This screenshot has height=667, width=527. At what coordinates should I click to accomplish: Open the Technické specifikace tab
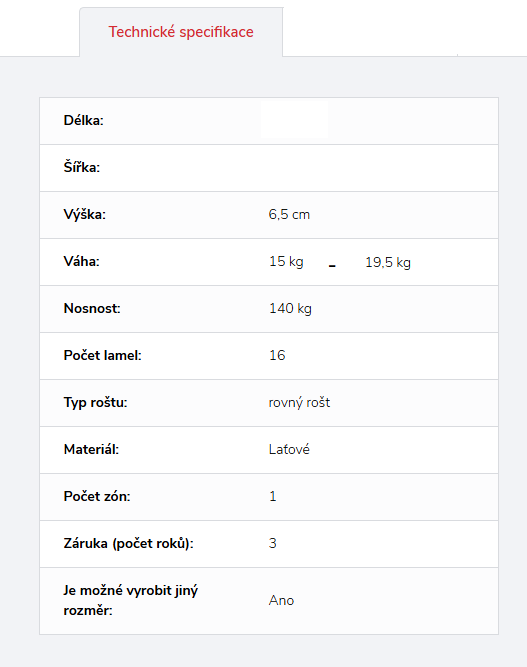(x=181, y=32)
